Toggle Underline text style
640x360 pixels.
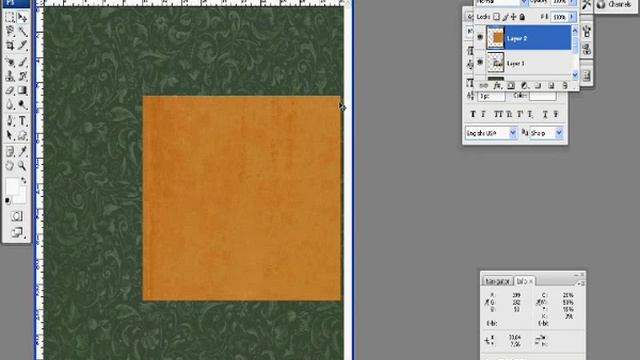[x=544, y=115]
